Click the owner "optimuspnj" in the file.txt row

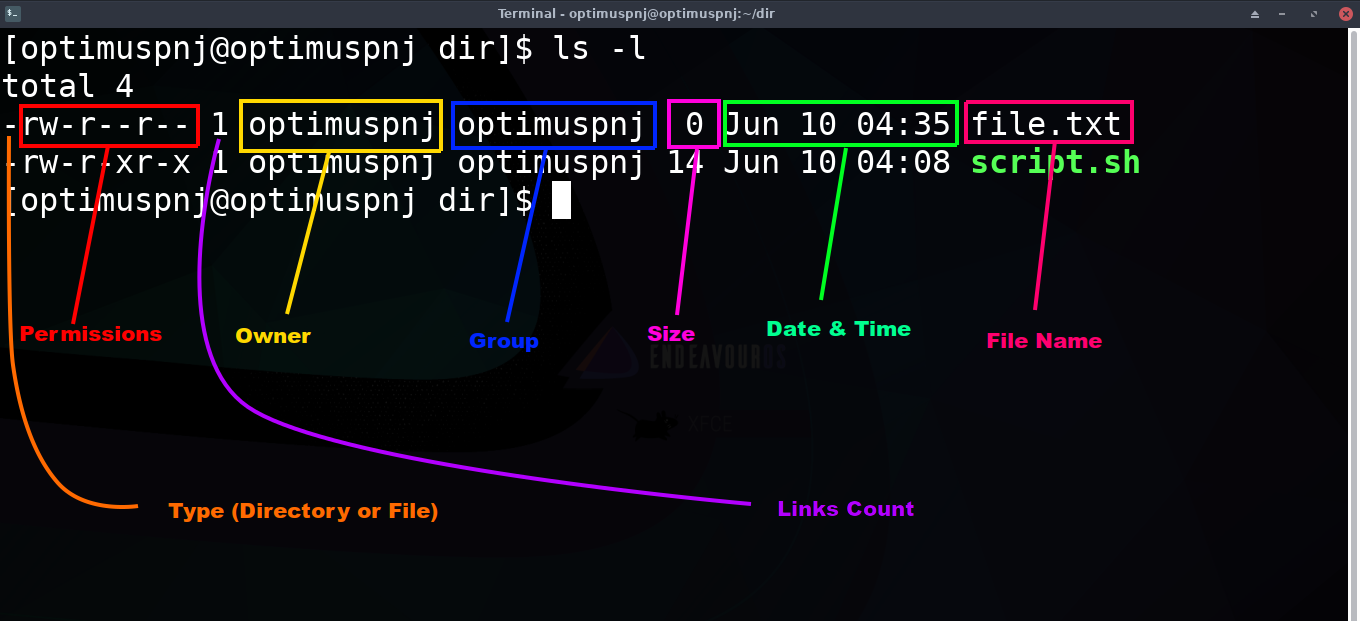tap(341, 126)
